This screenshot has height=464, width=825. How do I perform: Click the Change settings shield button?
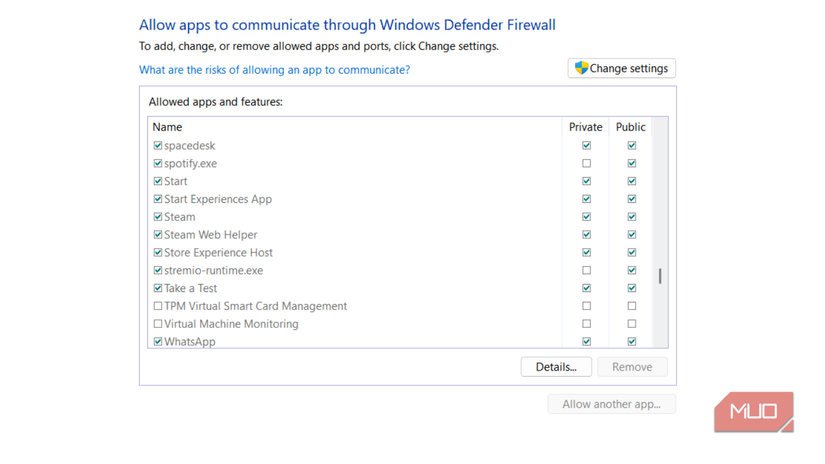(621, 68)
